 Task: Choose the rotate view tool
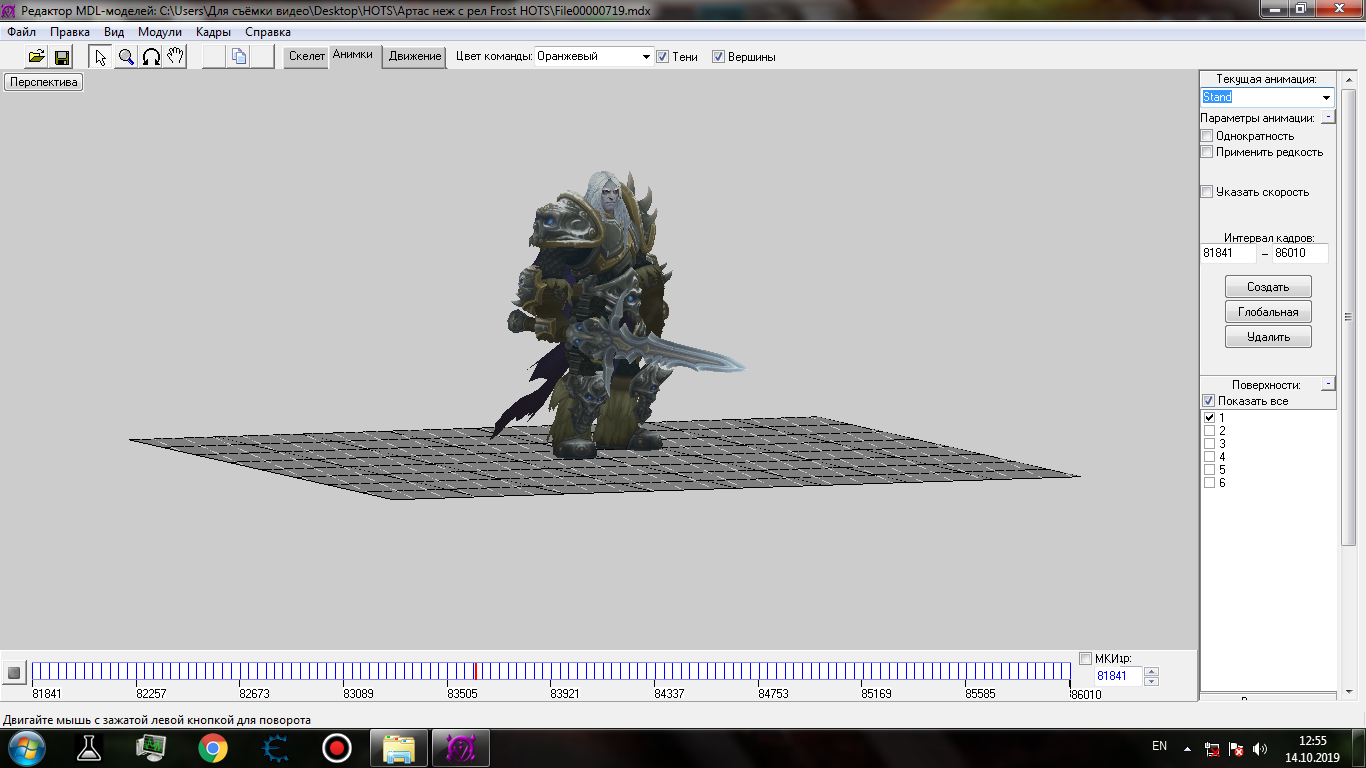pyautogui.click(x=151, y=57)
